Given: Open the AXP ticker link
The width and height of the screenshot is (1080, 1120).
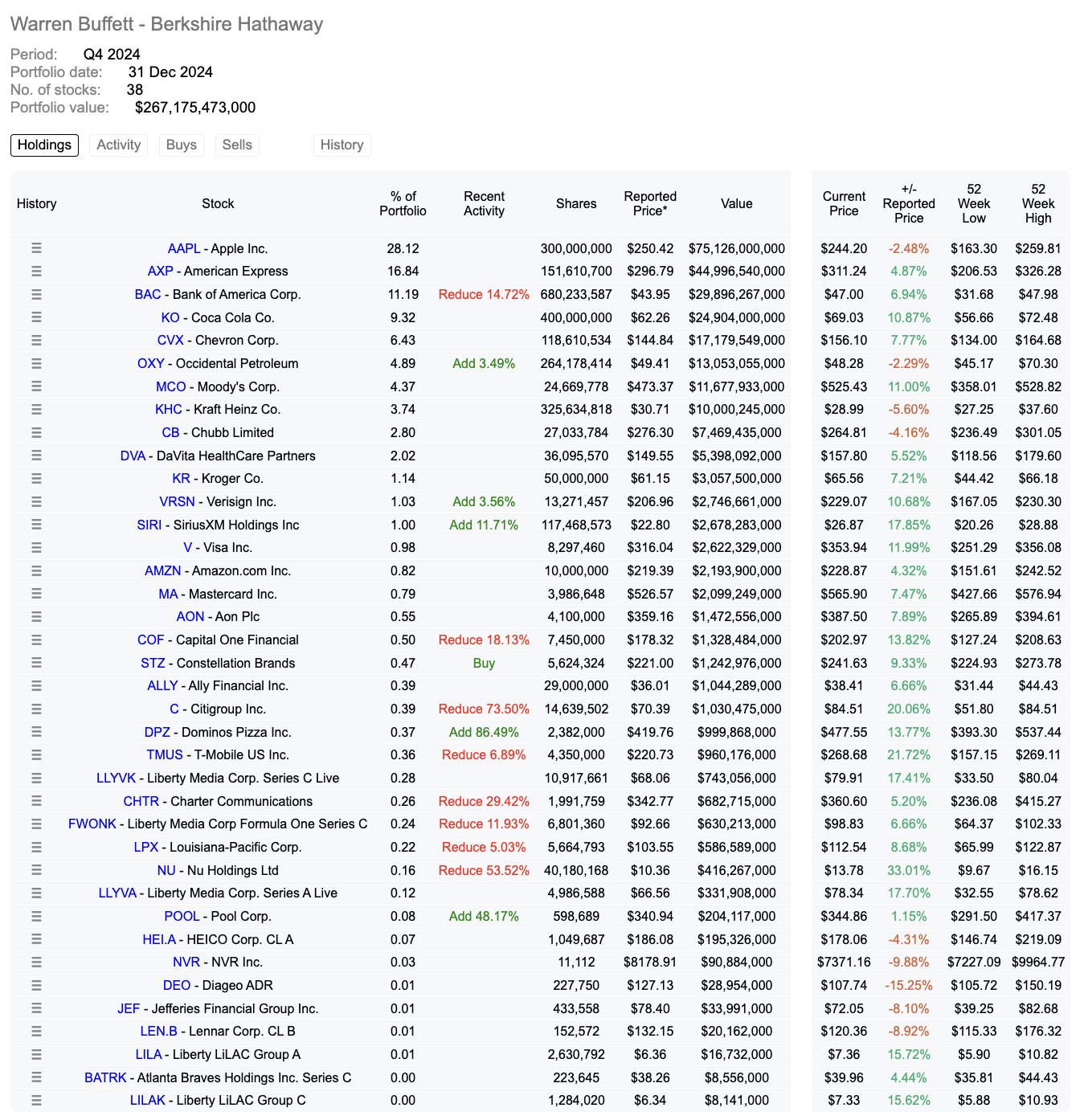Looking at the screenshot, I should (160, 272).
